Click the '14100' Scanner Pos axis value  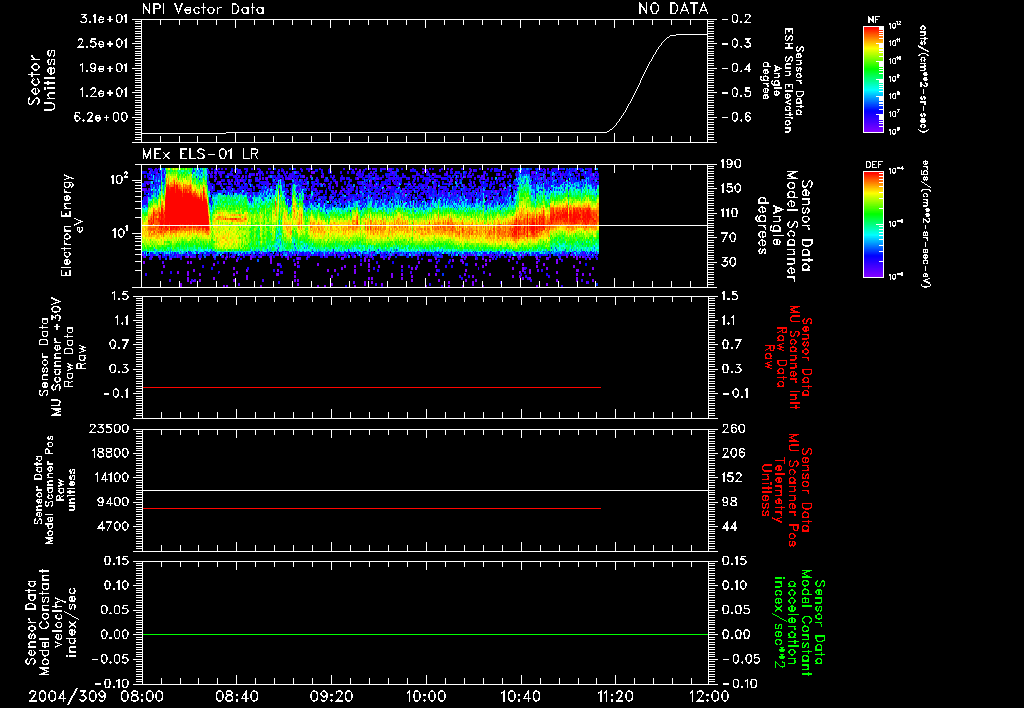(x=109, y=477)
